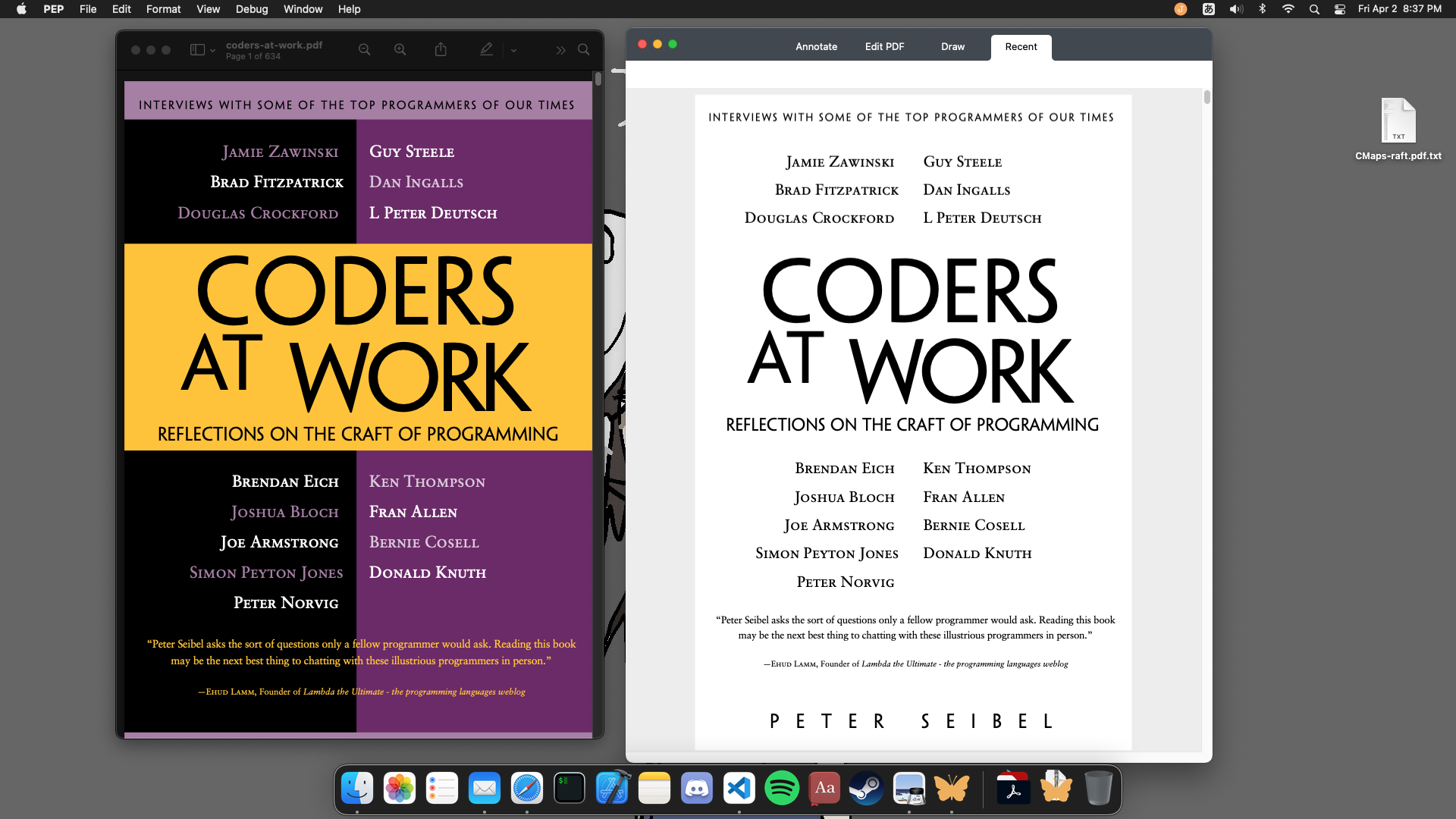
Task: Open Spotify from the dock
Action: coord(781,789)
